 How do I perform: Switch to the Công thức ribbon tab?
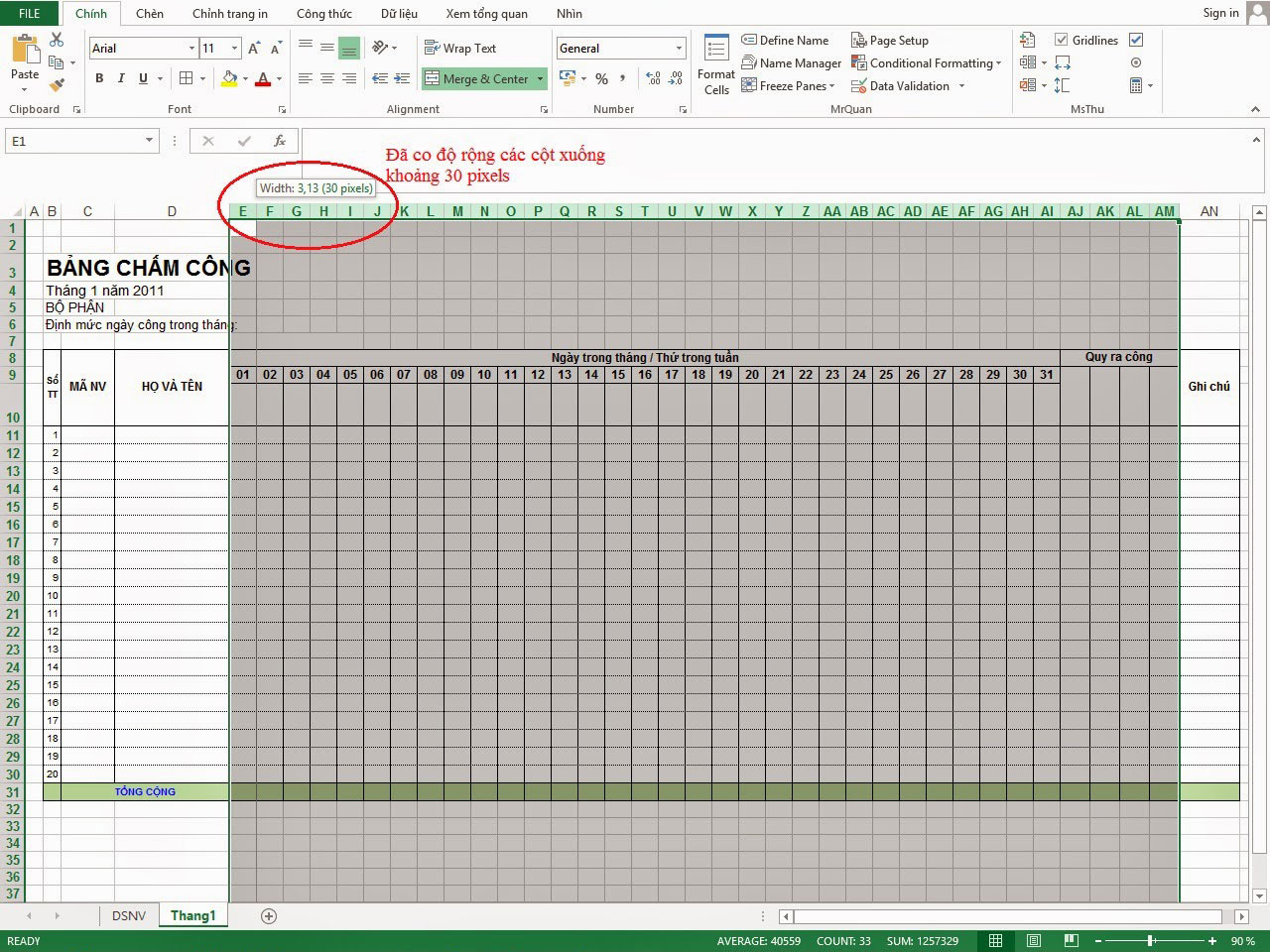(324, 13)
